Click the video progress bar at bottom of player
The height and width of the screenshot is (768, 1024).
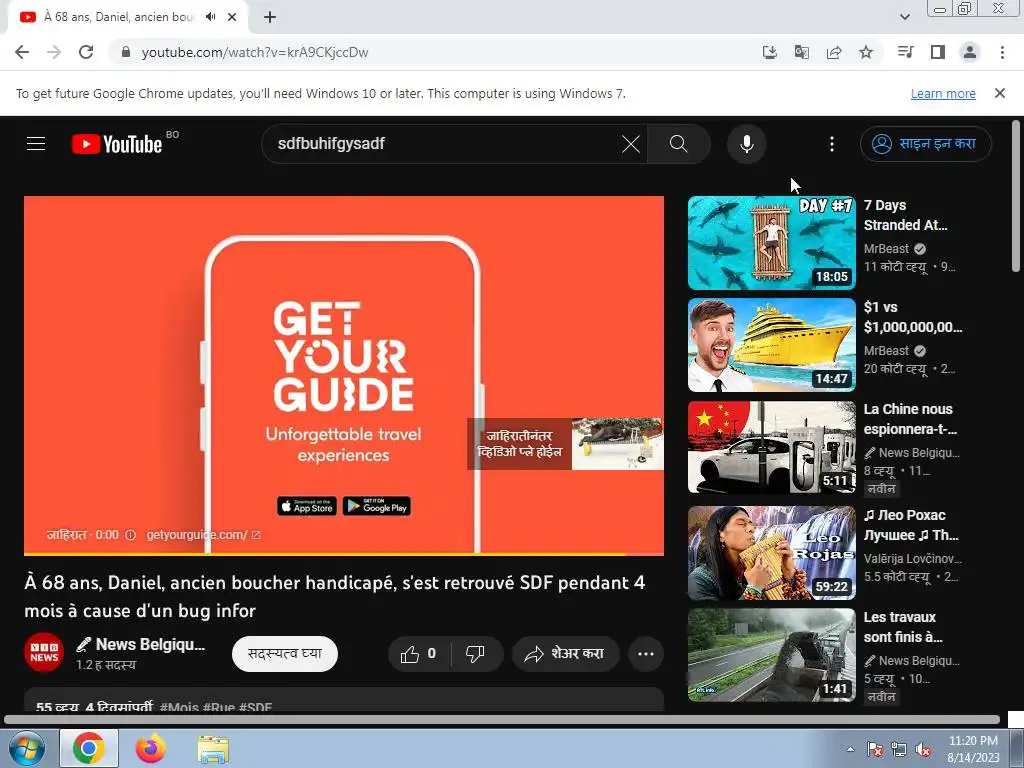[344, 554]
